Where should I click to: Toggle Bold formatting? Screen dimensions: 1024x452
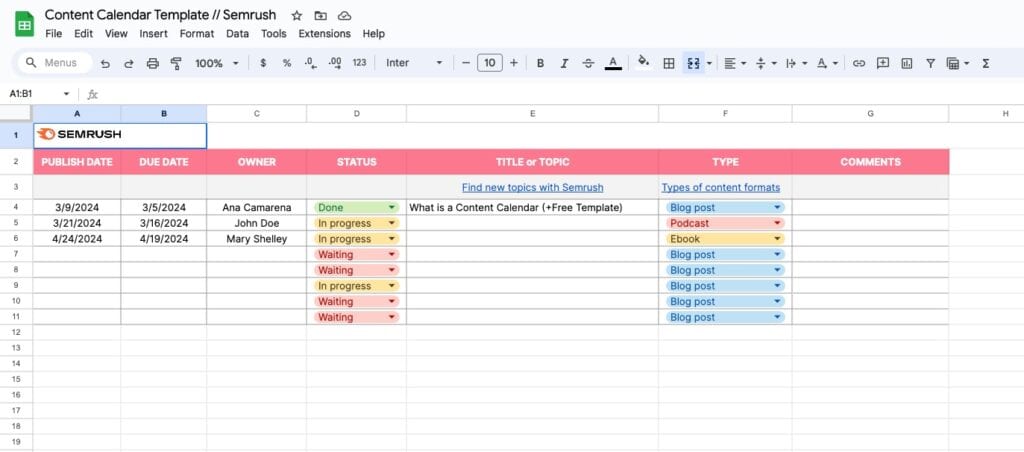coord(540,63)
